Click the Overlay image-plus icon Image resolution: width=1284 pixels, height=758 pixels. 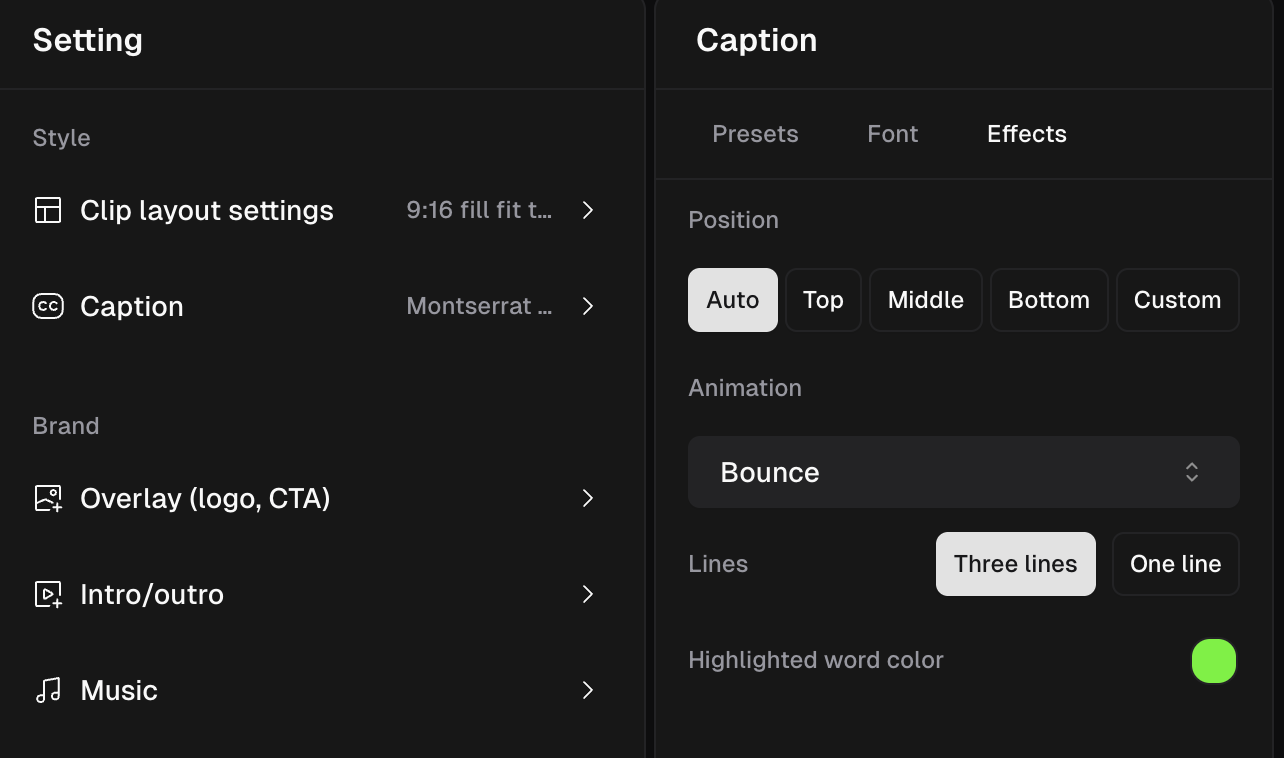pyautogui.click(x=48, y=498)
